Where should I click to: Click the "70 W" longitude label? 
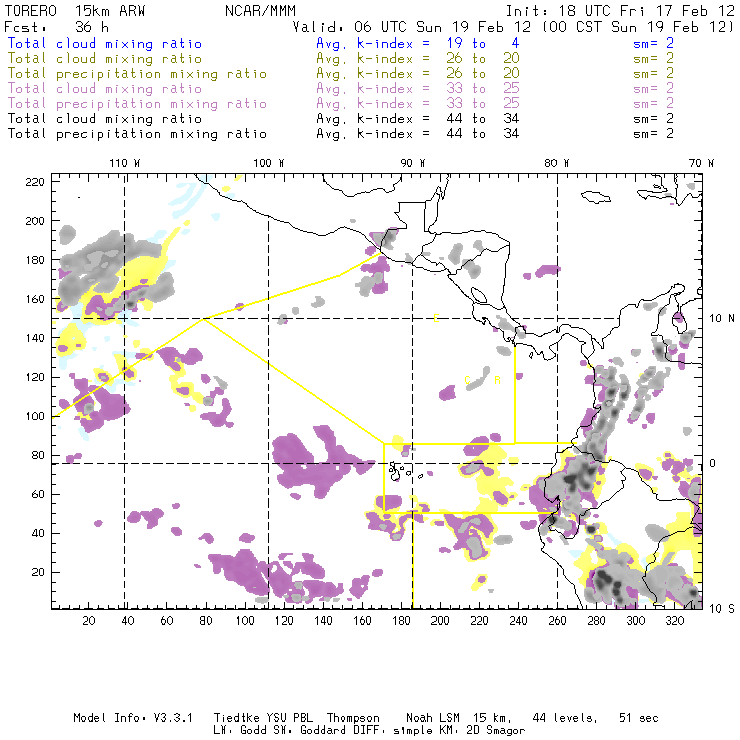701,163
